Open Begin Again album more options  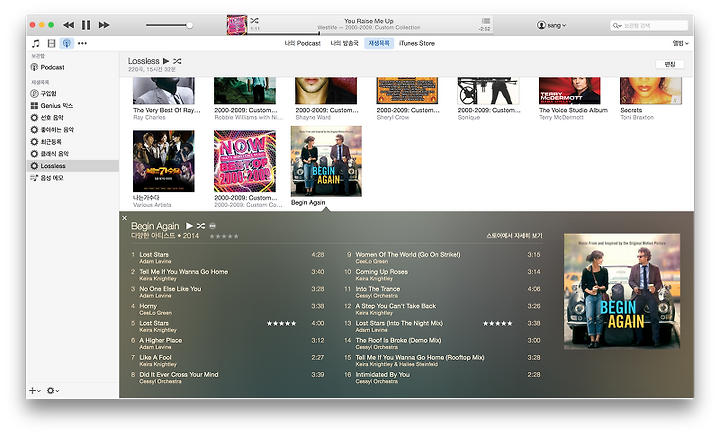[x=213, y=226]
